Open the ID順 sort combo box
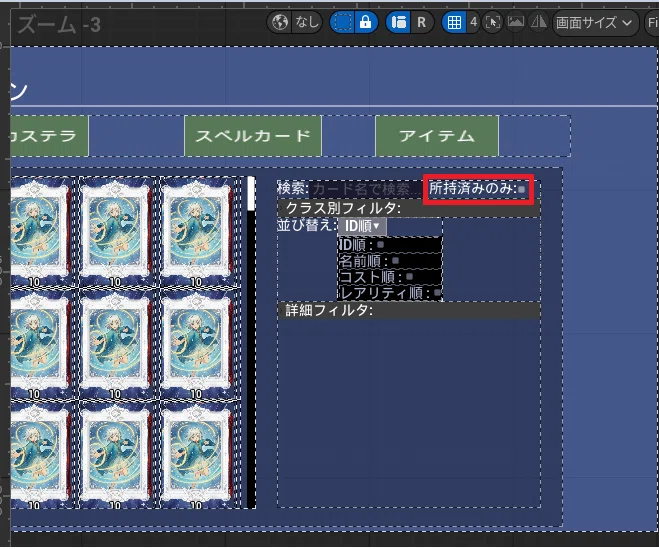 pos(362,226)
